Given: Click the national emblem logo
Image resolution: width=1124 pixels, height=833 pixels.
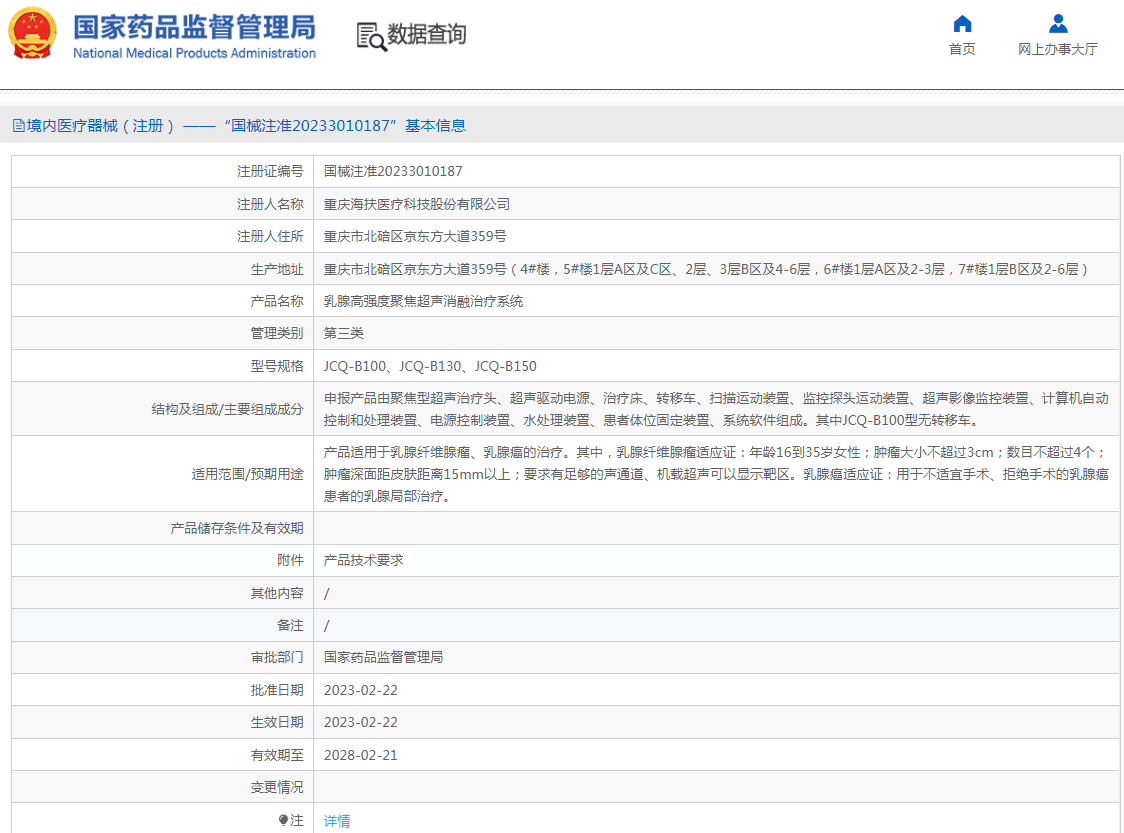Looking at the screenshot, I should (x=32, y=33).
